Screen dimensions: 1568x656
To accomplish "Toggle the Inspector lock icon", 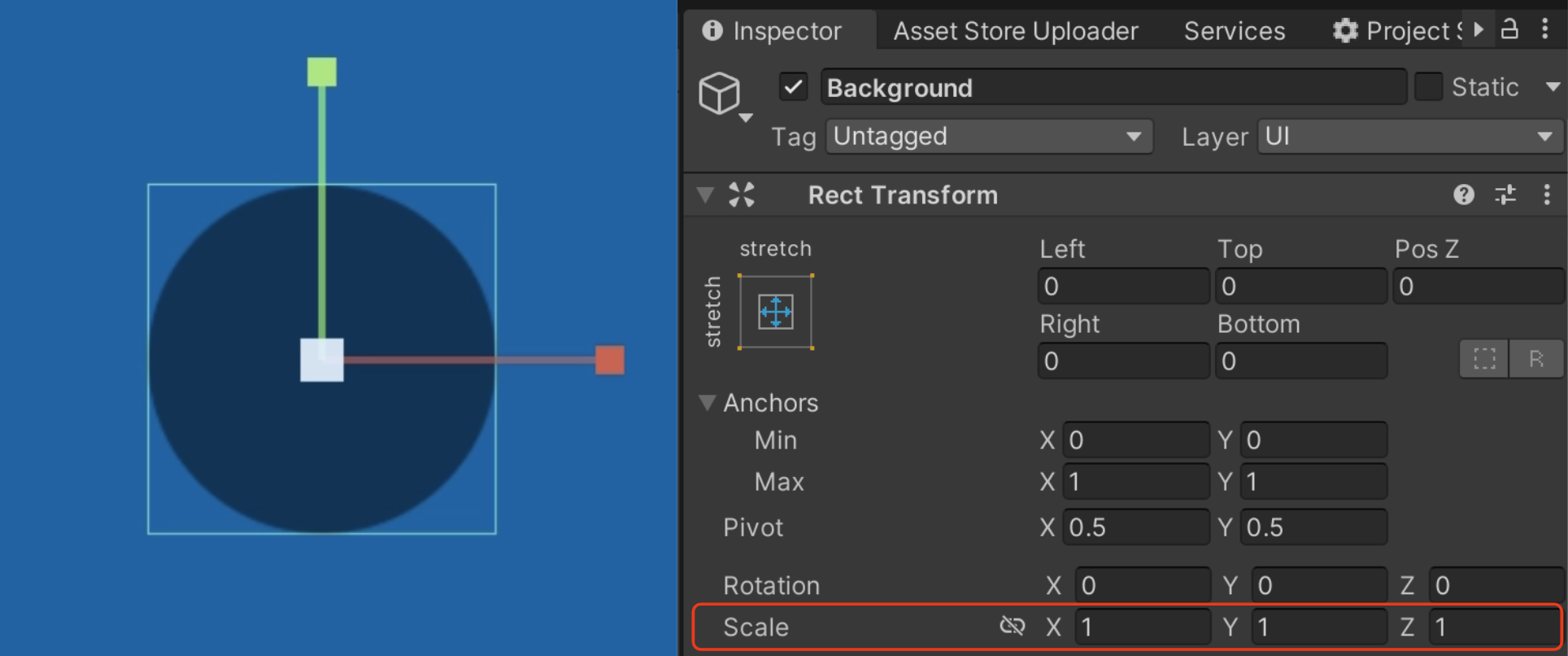I will [1509, 29].
